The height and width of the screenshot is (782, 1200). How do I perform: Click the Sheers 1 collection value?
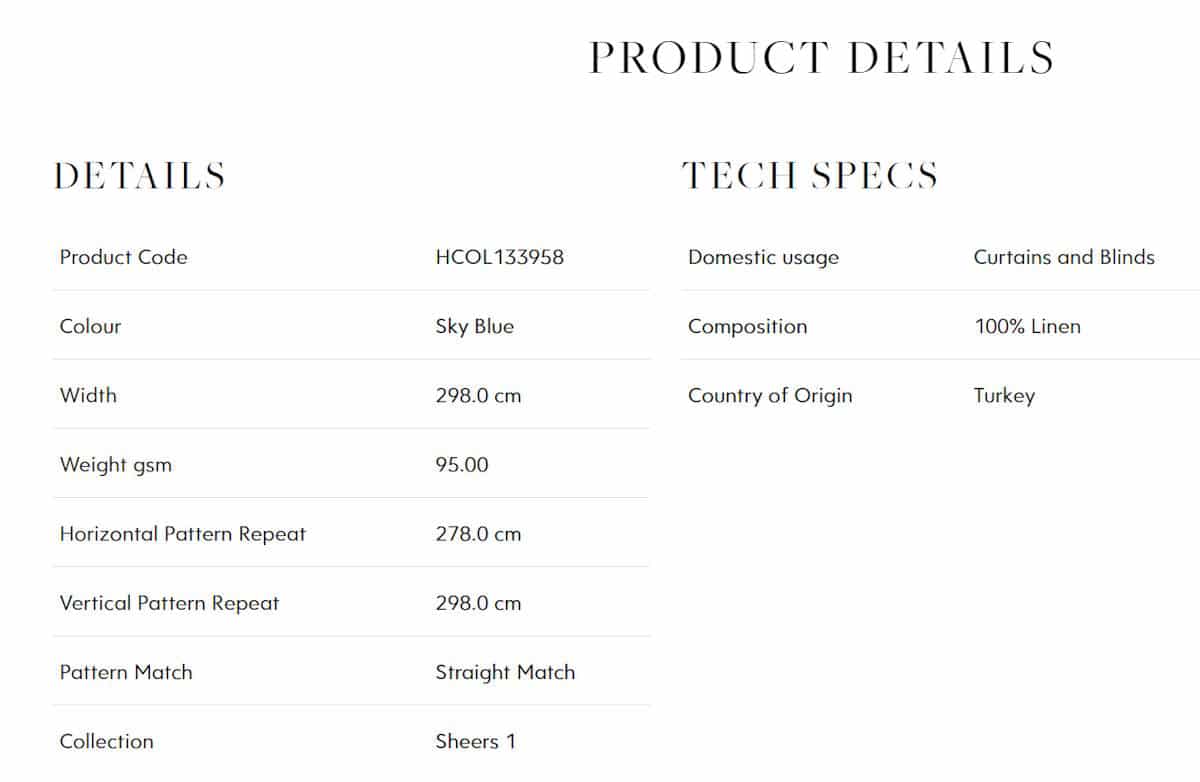pyautogui.click(x=476, y=741)
